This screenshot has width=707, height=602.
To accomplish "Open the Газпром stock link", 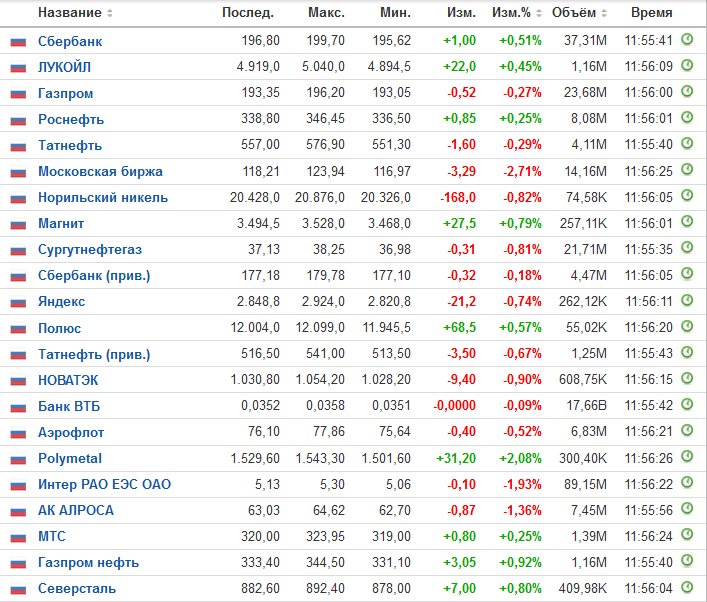I will coord(66,93).
